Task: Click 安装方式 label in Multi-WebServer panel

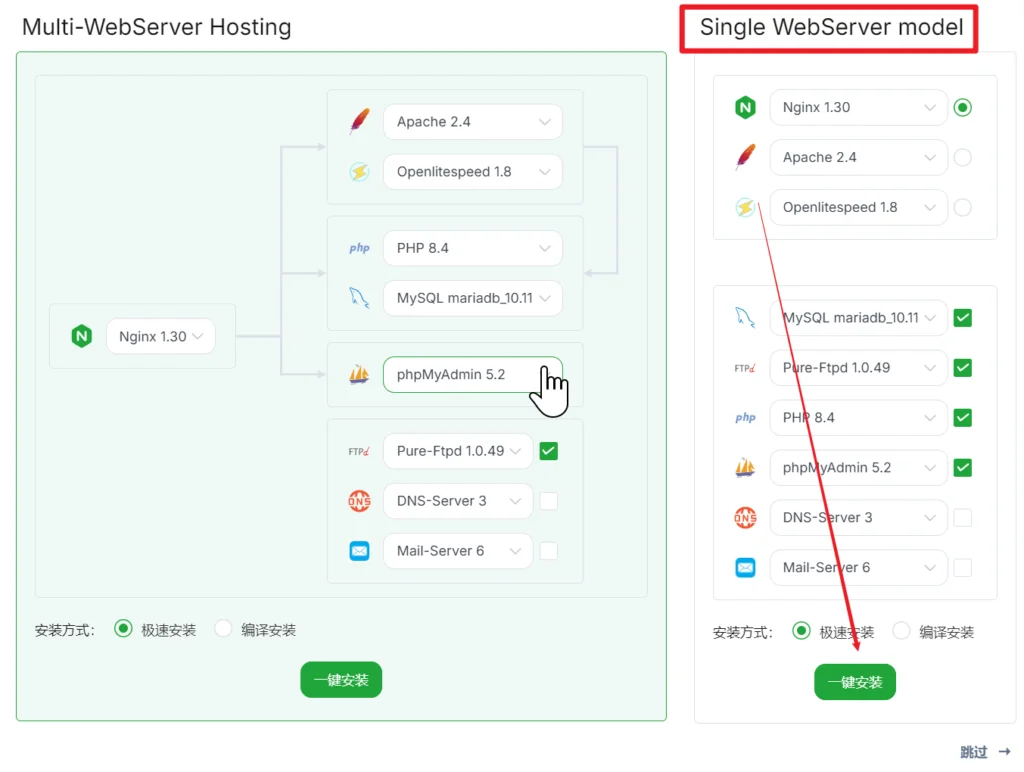Action: (x=65, y=630)
